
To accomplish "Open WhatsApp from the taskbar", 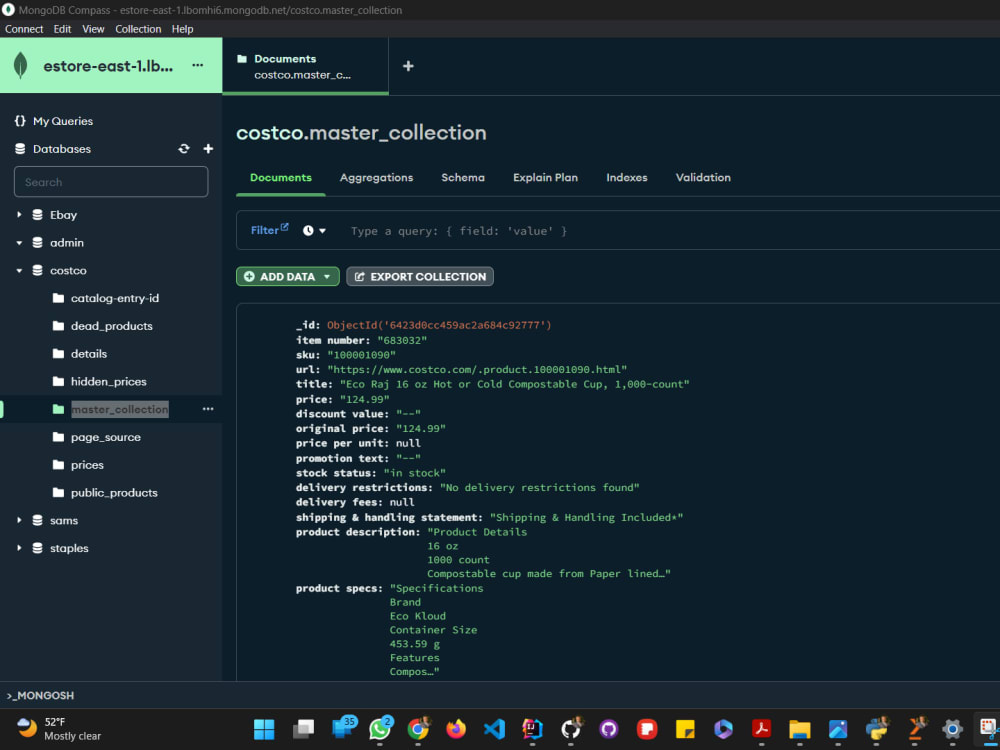I will 381,728.
